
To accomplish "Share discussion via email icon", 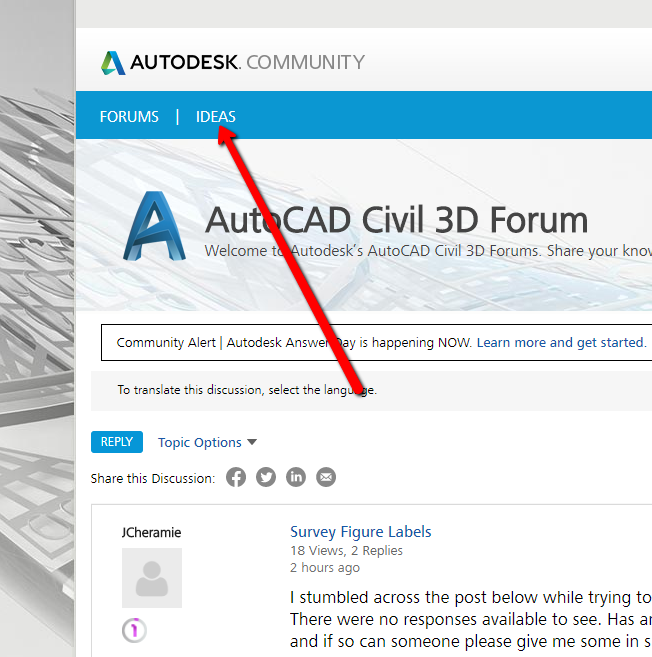I will coord(326,477).
